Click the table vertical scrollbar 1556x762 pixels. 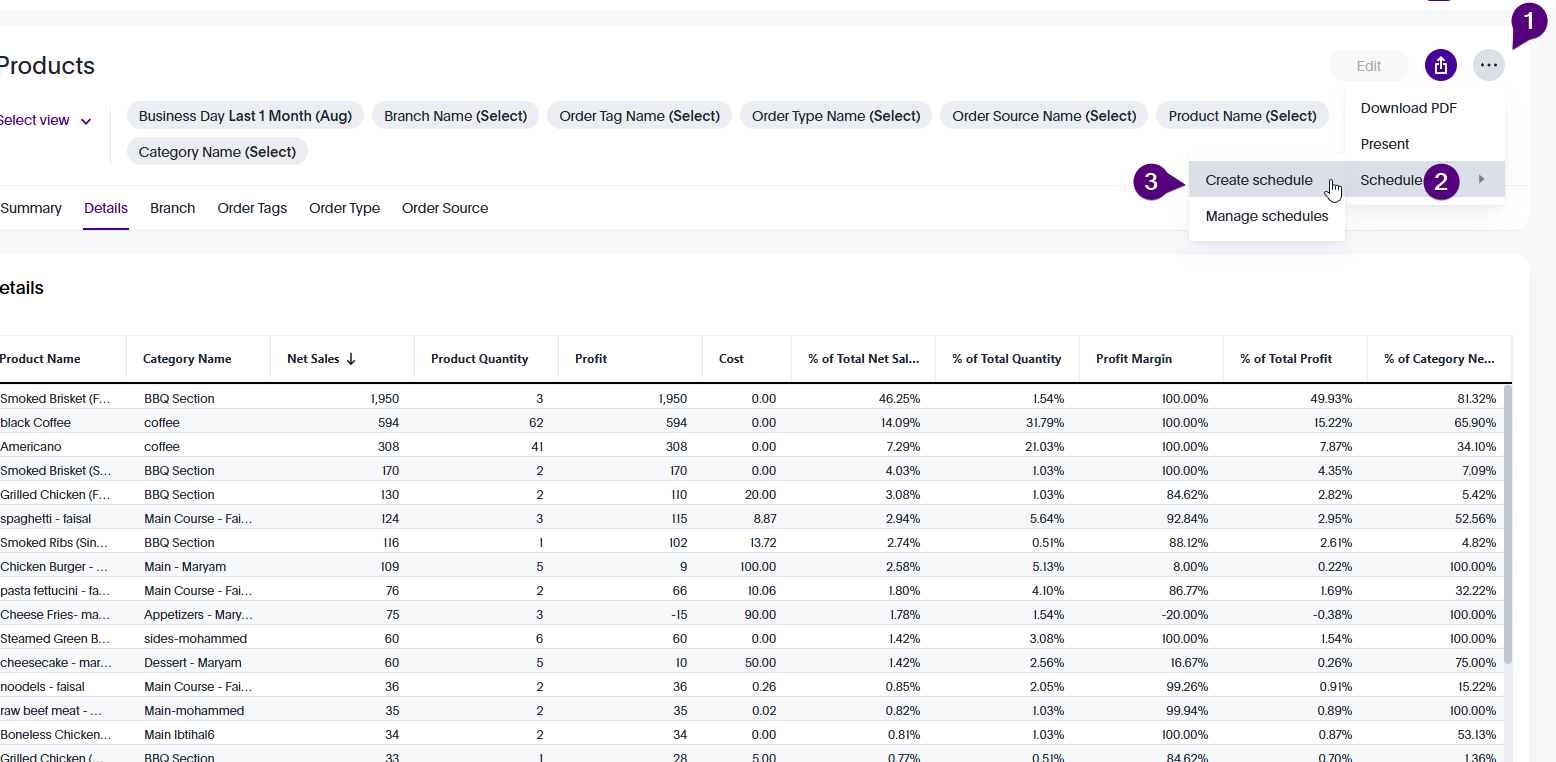[1507, 520]
